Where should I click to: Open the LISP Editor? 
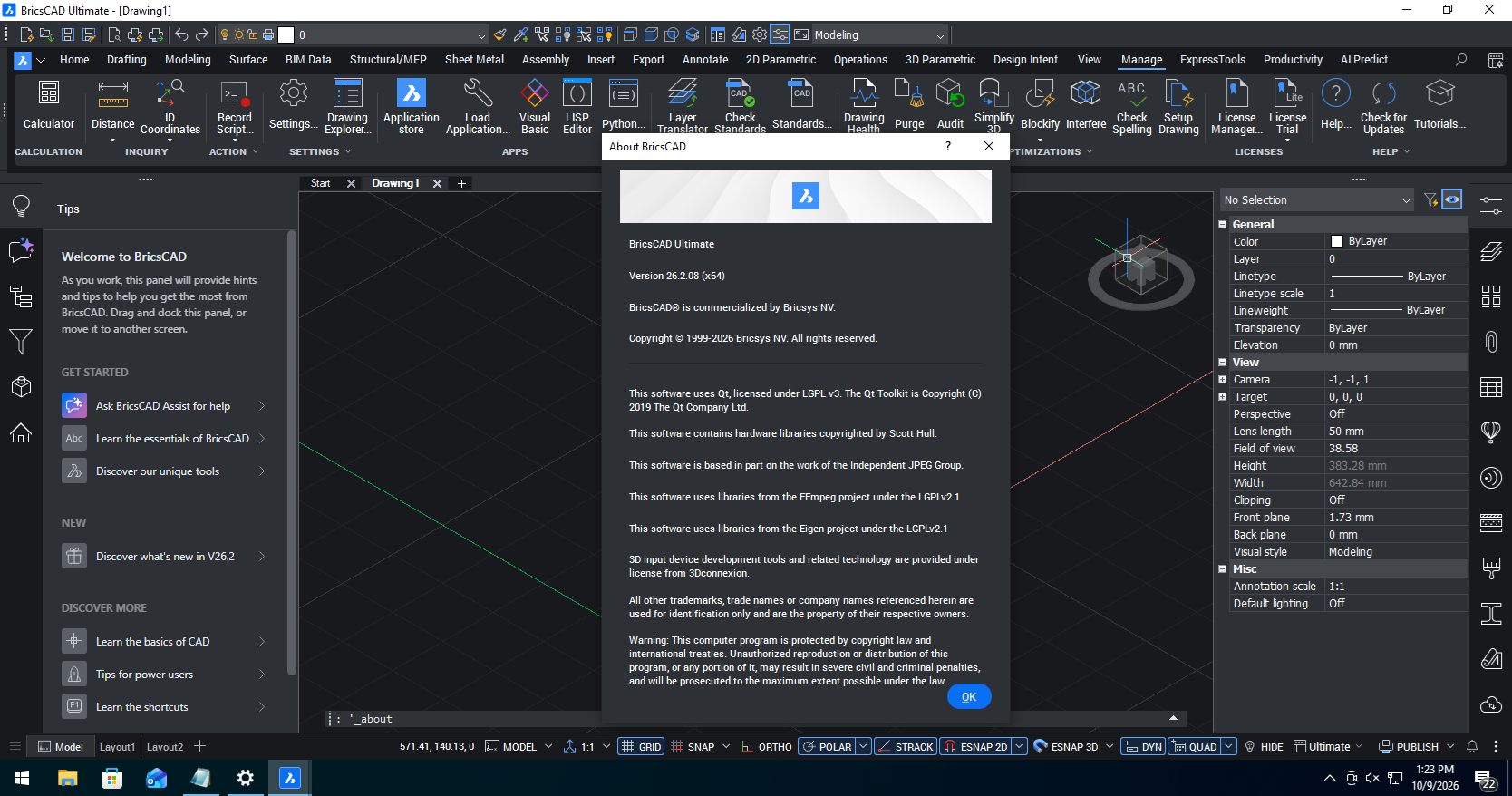click(577, 106)
